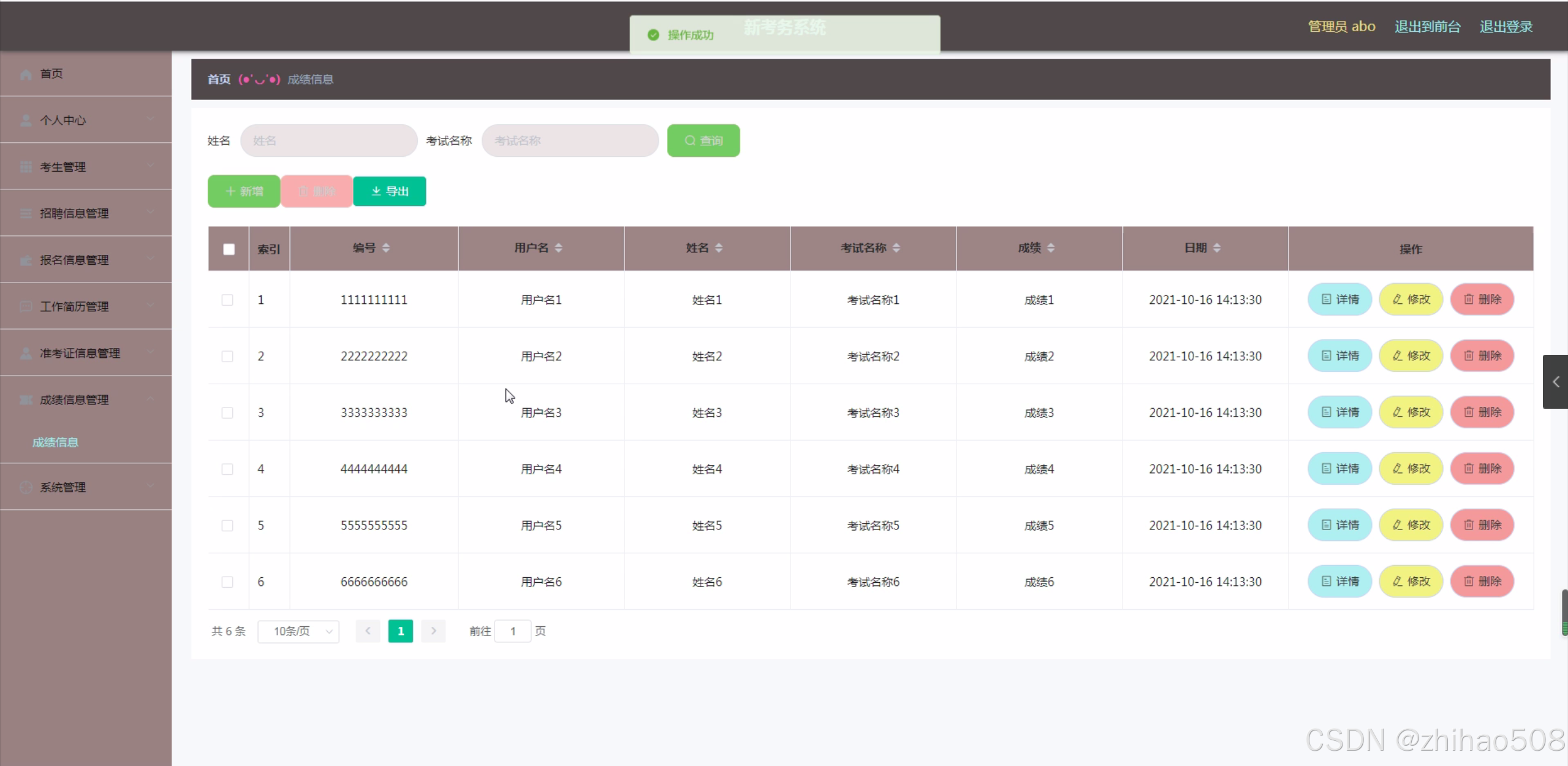Go to next page arrow
The height and width of the screenshot is (766, 1568).
point(433,631)
